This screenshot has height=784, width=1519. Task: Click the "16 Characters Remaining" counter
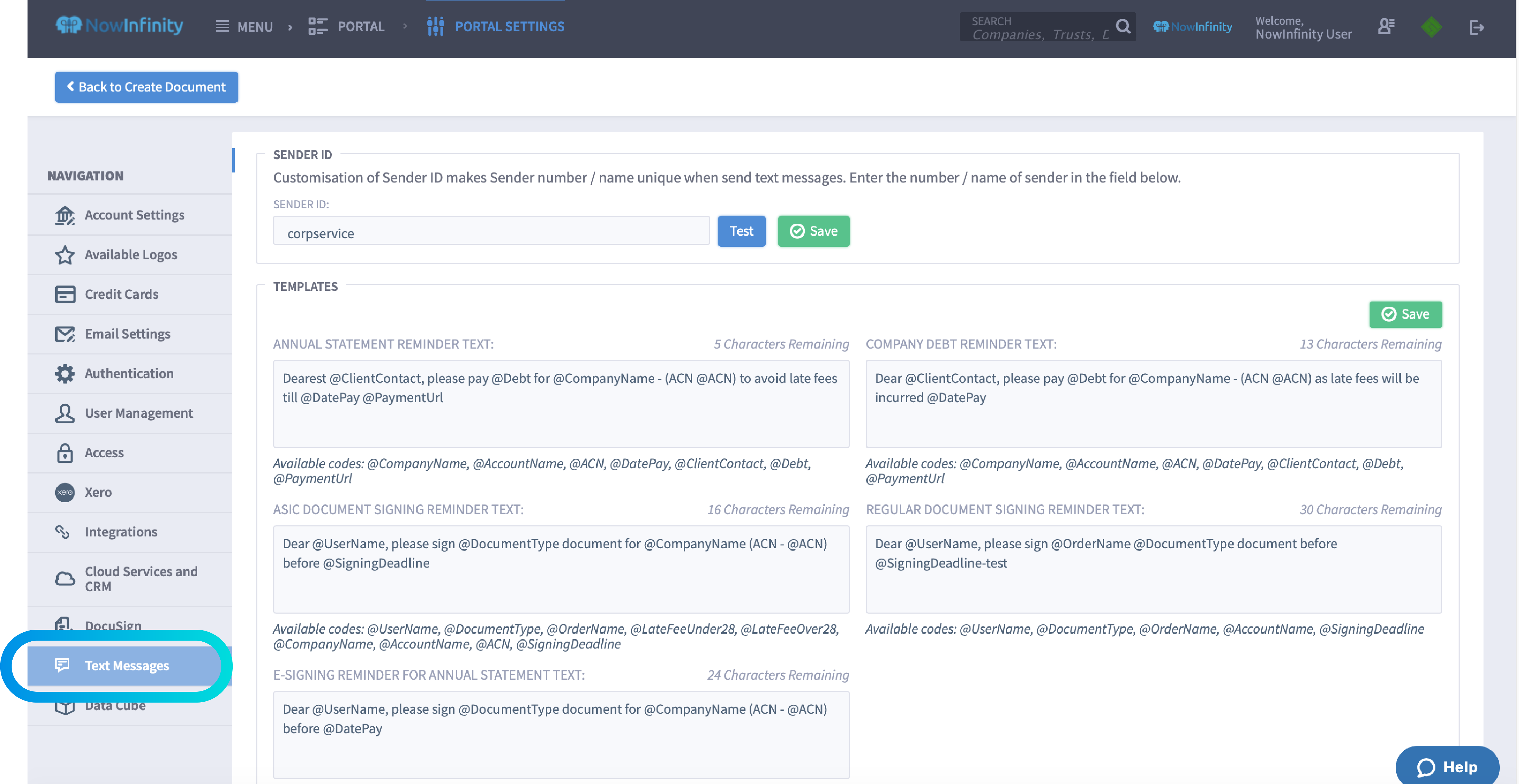tap(778, 510)
